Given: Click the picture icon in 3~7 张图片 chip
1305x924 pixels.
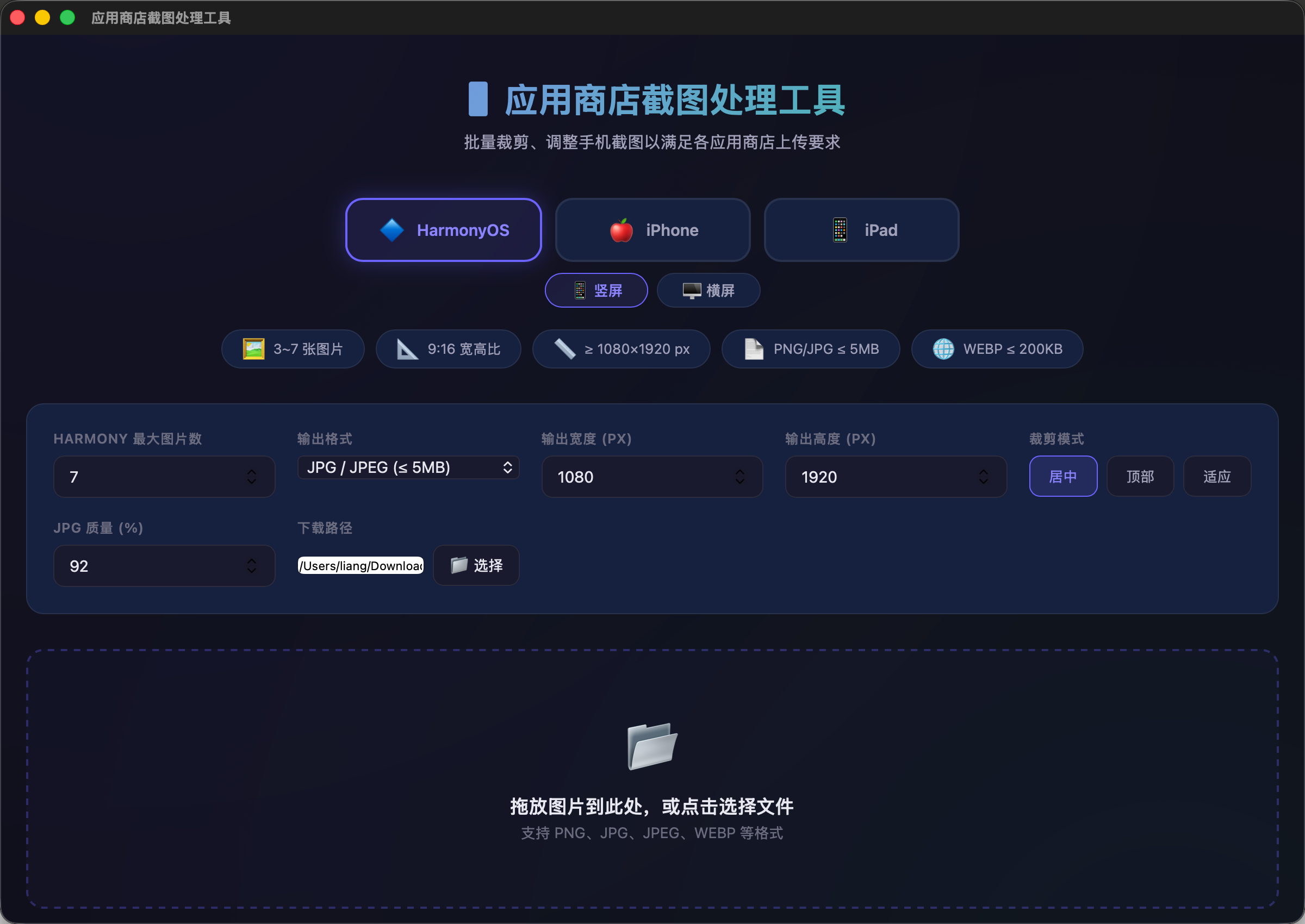Looking at the screenshot, I should coord(253,349).
